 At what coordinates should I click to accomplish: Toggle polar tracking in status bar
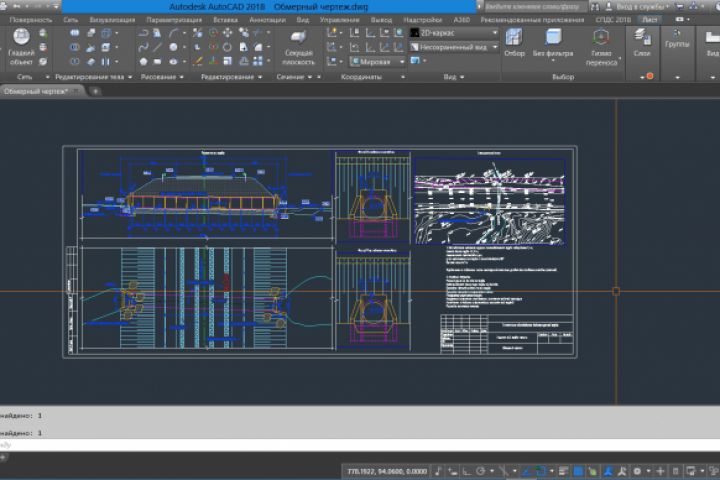[x=481, y=470]
